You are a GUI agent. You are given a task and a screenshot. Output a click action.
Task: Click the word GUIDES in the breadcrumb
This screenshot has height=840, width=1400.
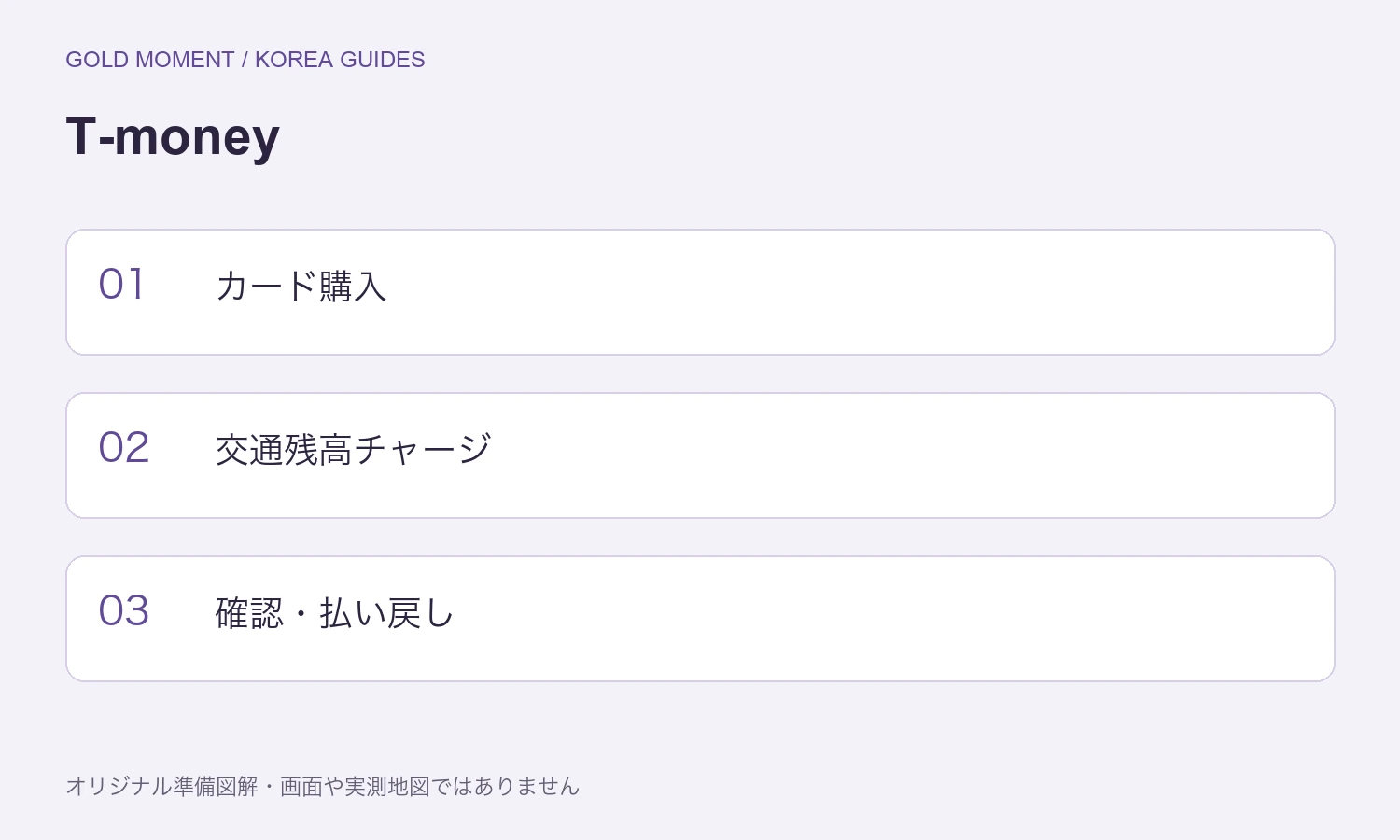[x=383, y=60]
